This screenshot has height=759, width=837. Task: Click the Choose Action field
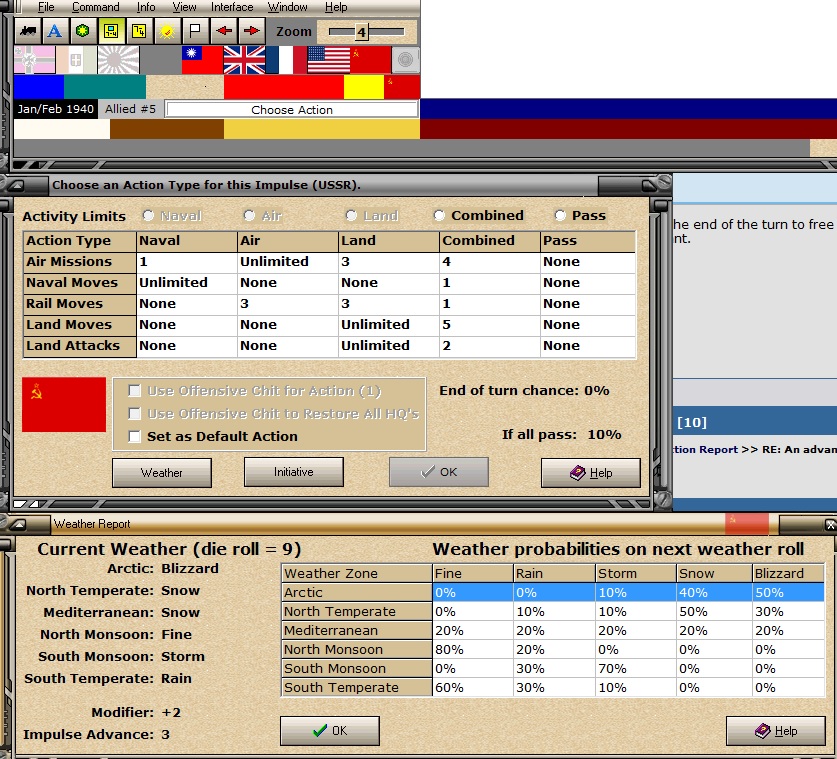click(292, 110)
